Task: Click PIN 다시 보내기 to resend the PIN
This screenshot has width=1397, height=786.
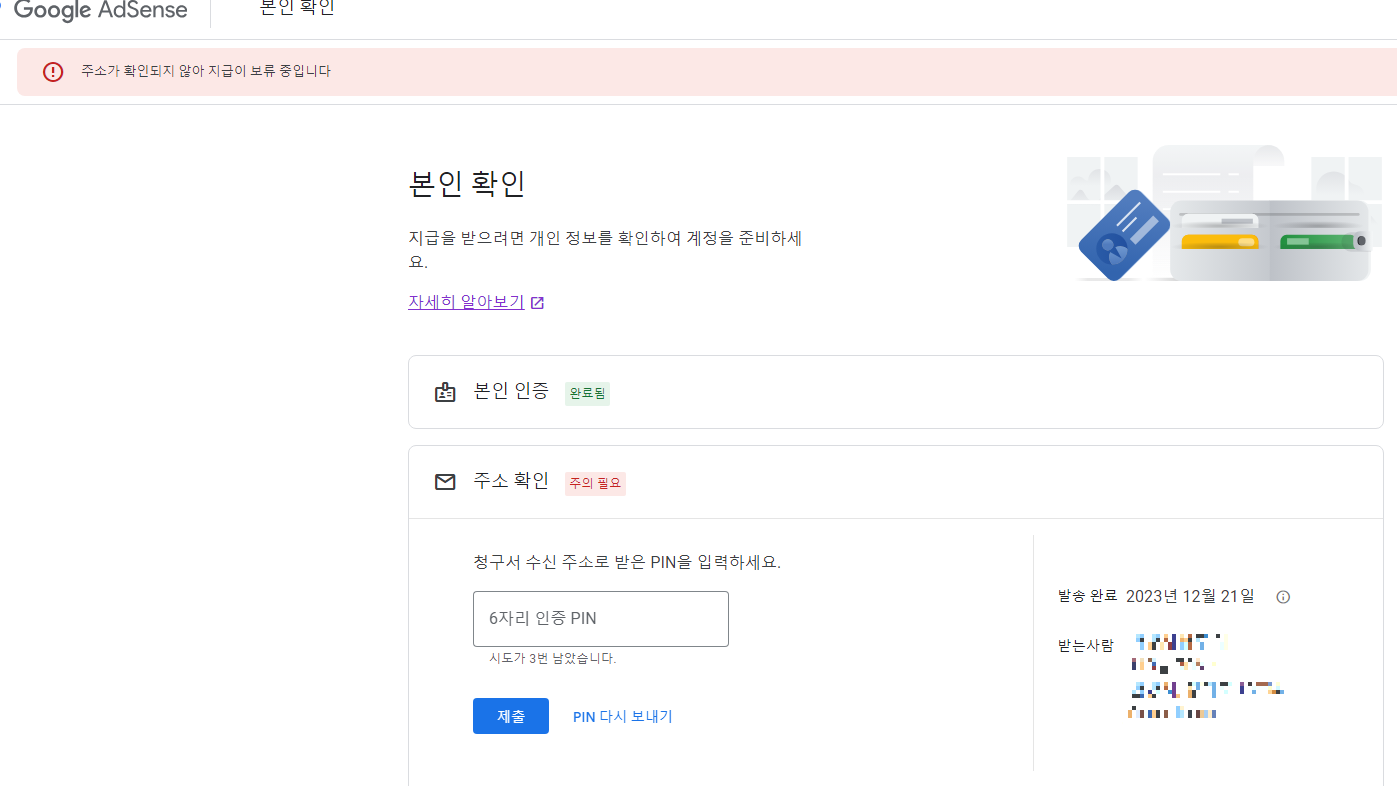Action: tap(622, 716)
